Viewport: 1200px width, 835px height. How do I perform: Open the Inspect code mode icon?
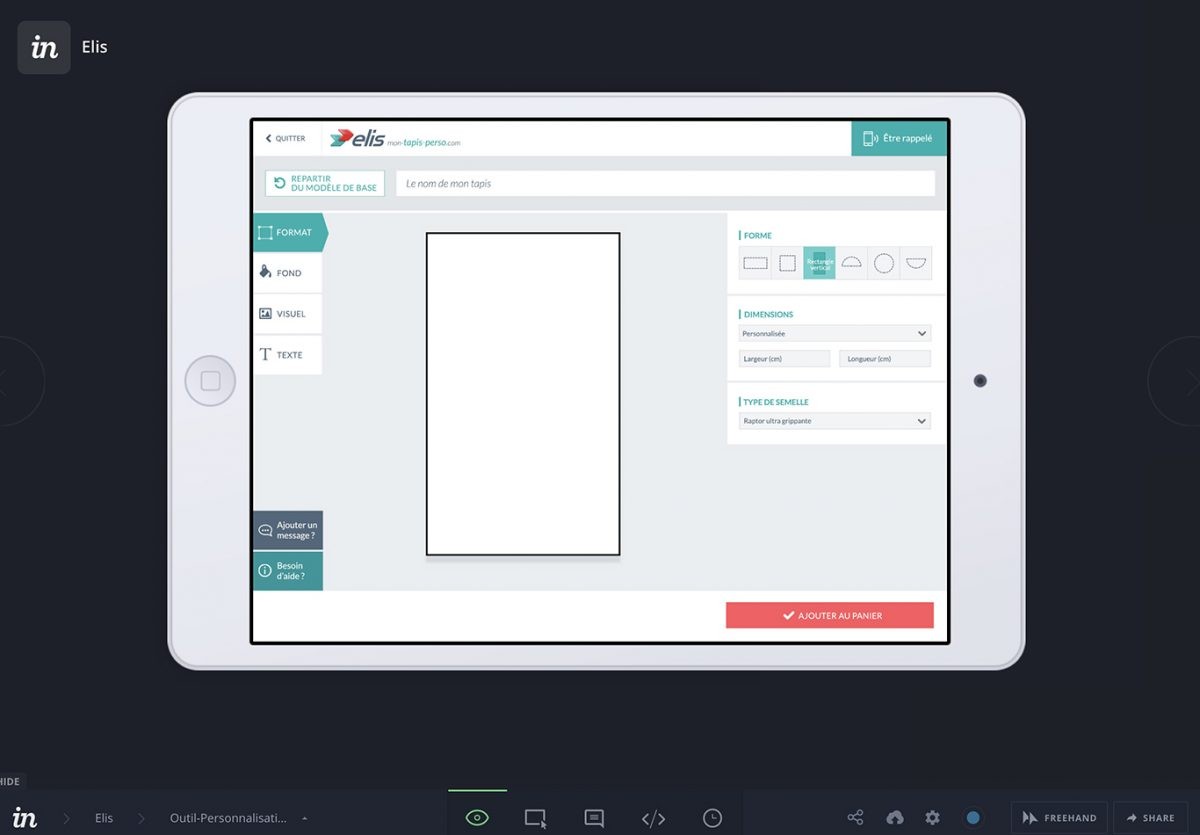(x=654, y=817)
